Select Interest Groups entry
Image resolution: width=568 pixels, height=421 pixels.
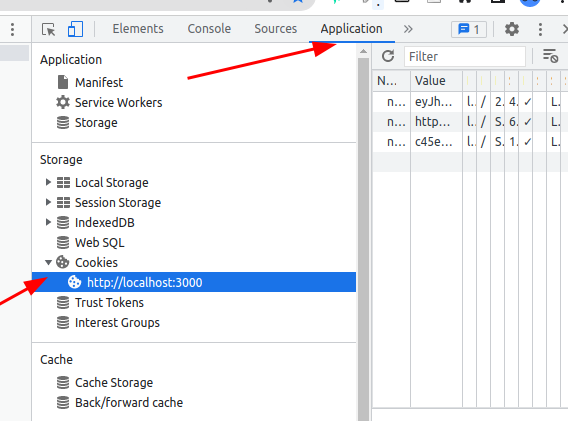point(117,322)
